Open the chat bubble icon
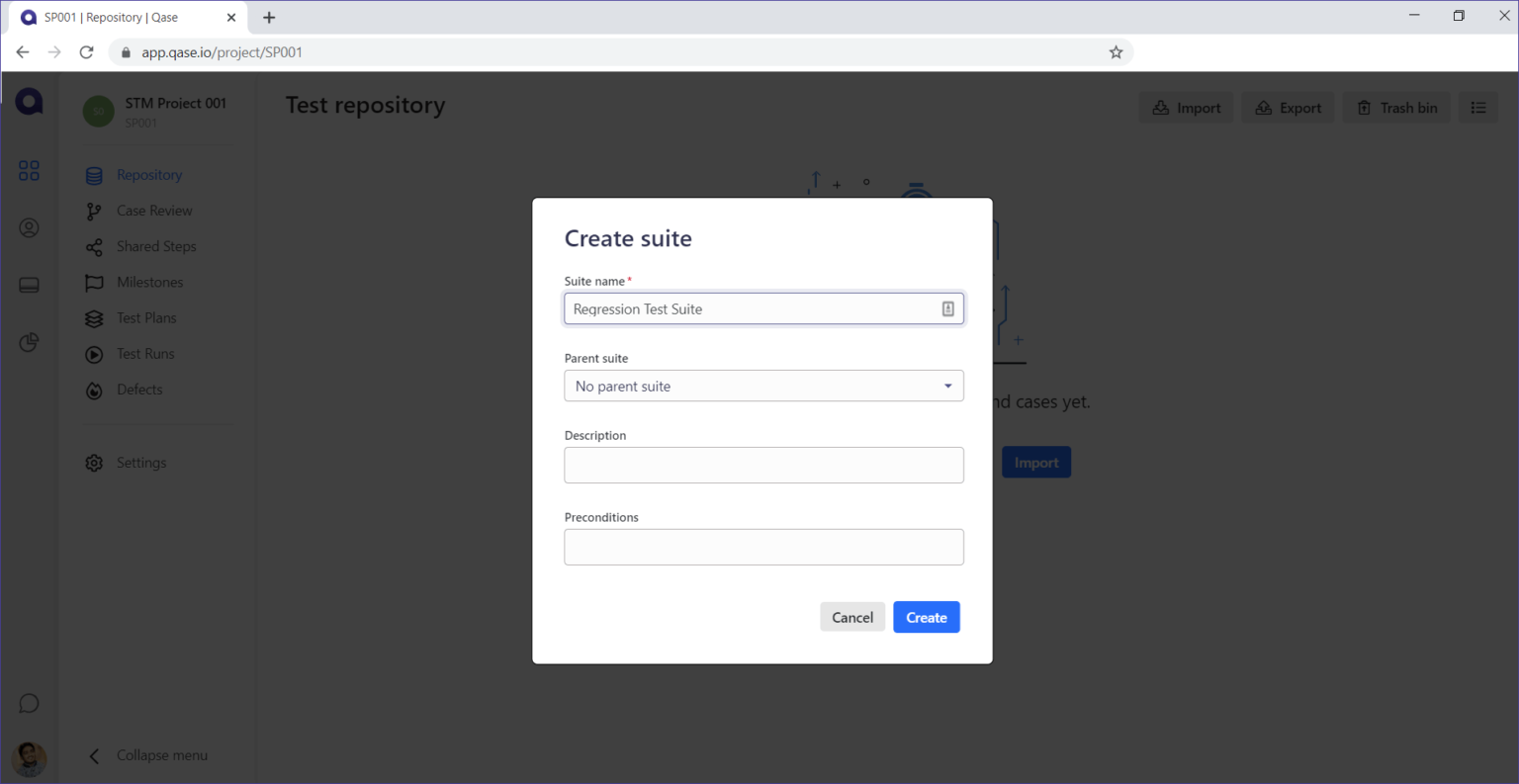Screen dimensions: 1519x784 [x=30, y=703]
